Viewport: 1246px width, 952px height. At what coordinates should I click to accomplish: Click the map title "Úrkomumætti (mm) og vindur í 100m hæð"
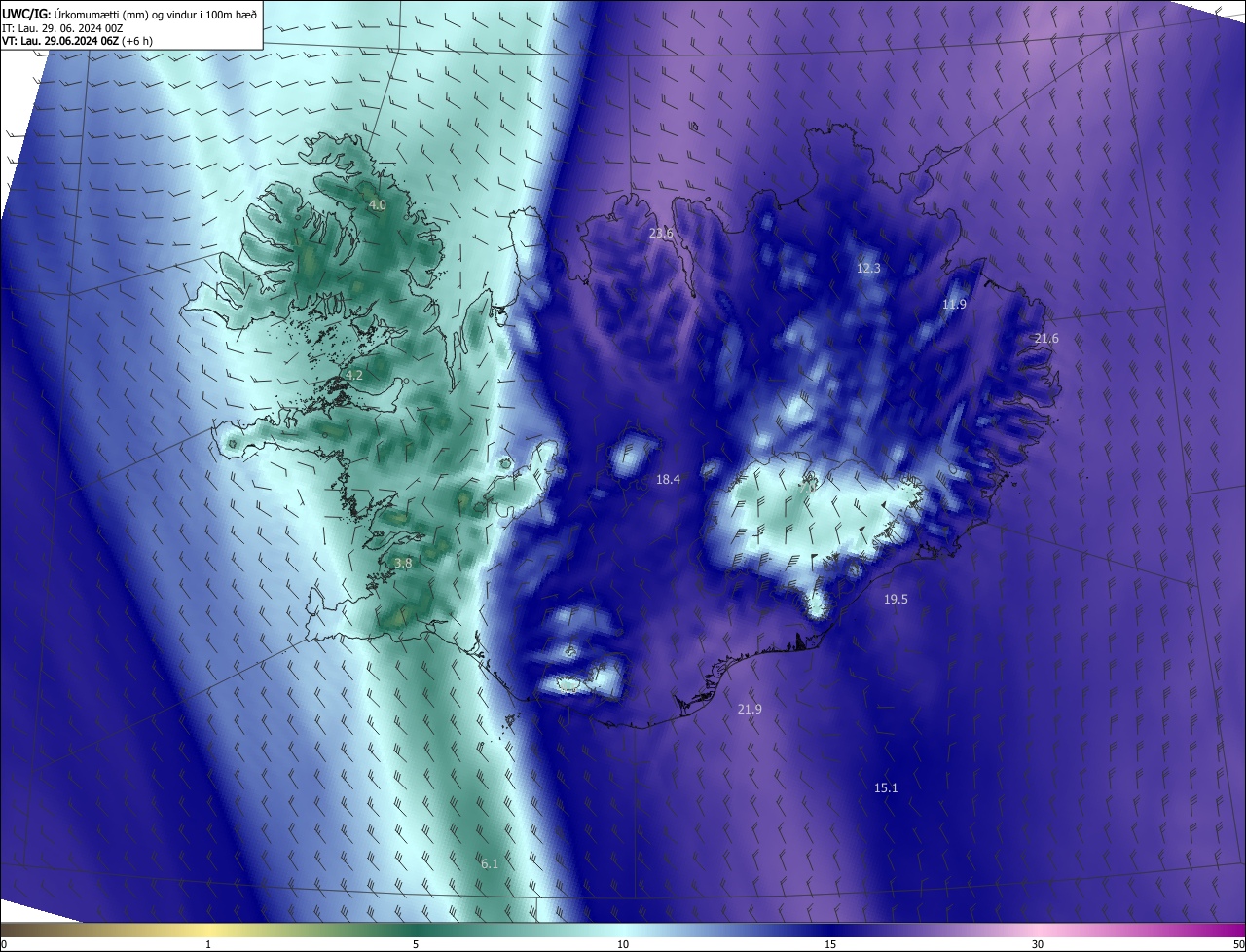pos(156,15)
